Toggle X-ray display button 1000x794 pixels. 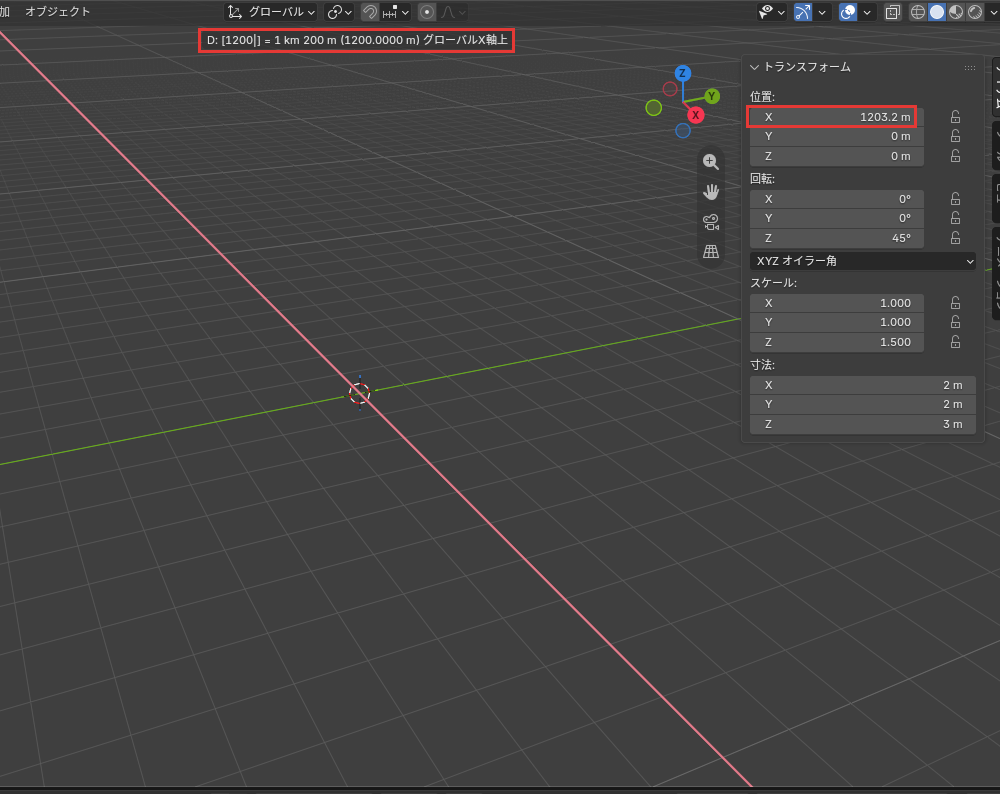click(x=892, y=12)
